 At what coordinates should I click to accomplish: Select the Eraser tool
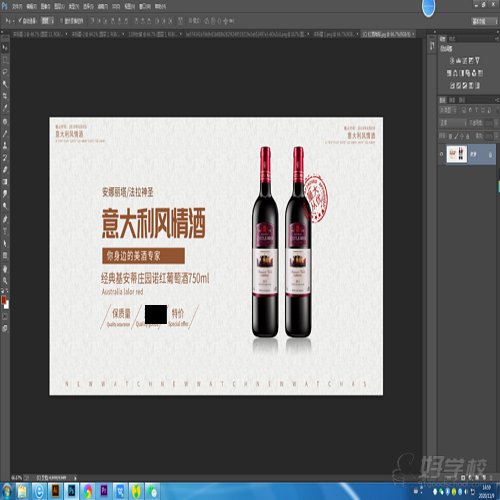coord(5,170)
